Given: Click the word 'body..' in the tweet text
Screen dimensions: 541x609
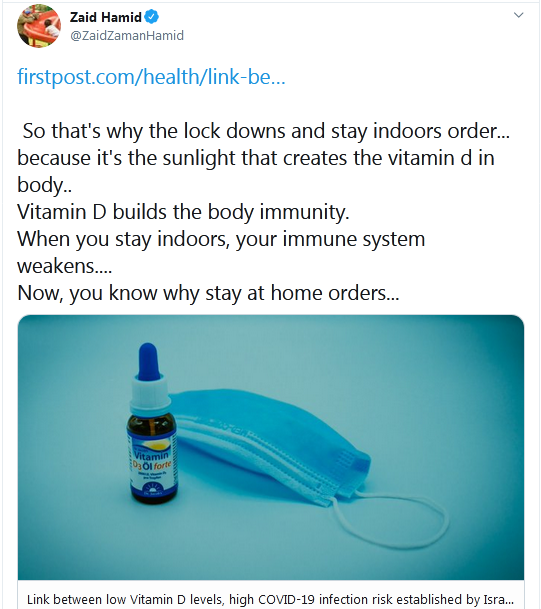Looking at the screenshot, I should click(x=44, y=185).
